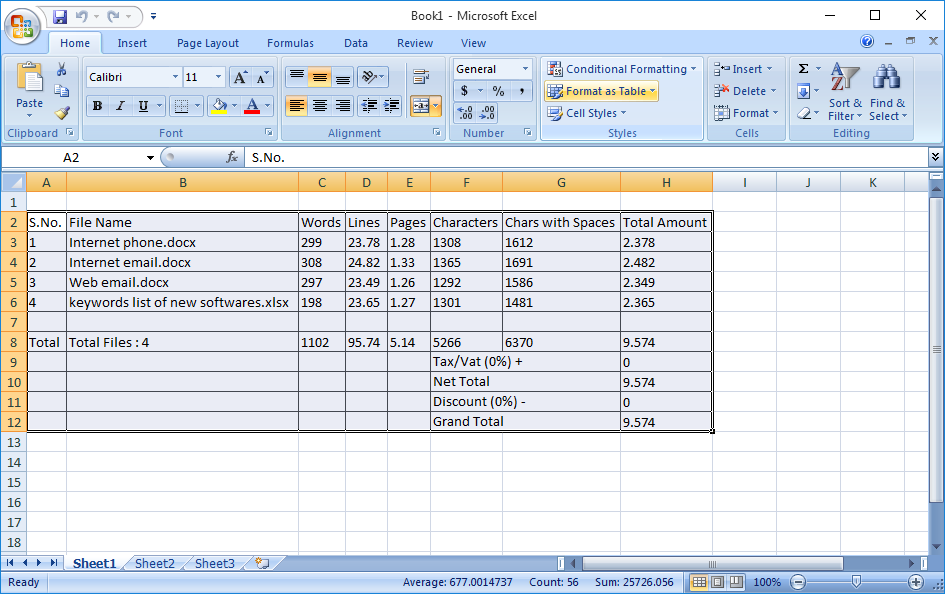Apply yellow fill color to cells
Screen dimensions: 945x594
[219, 106]
